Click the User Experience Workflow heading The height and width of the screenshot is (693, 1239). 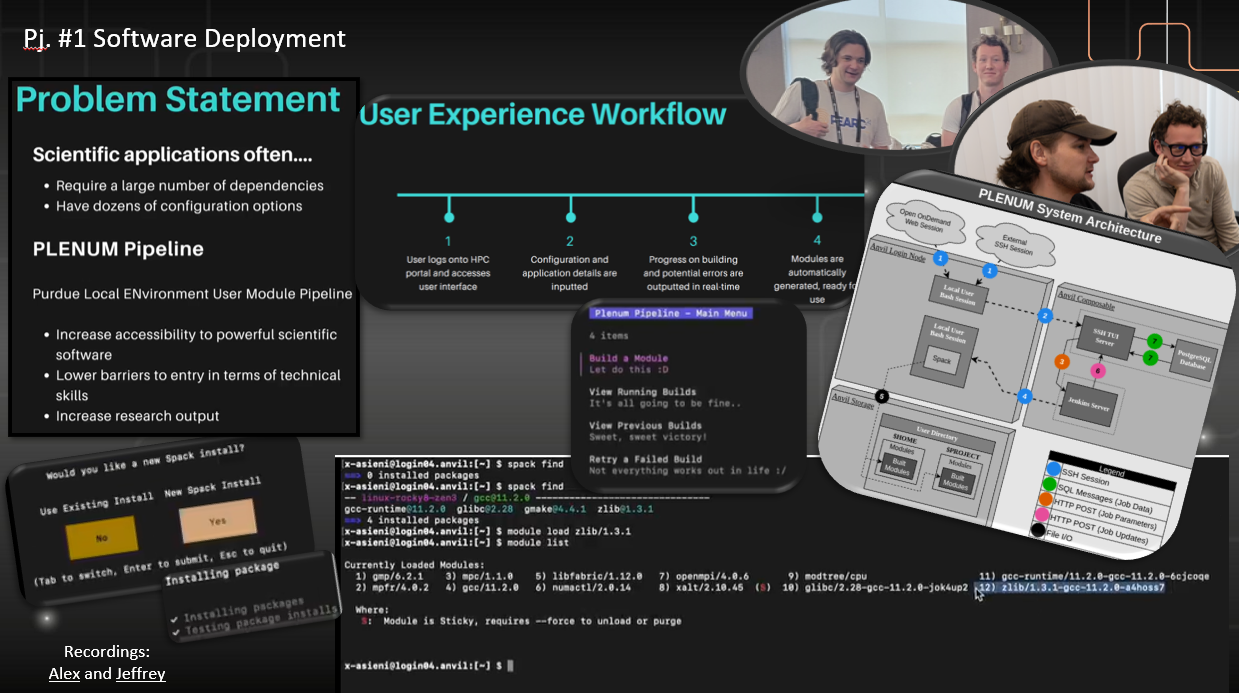click(542, 114)
